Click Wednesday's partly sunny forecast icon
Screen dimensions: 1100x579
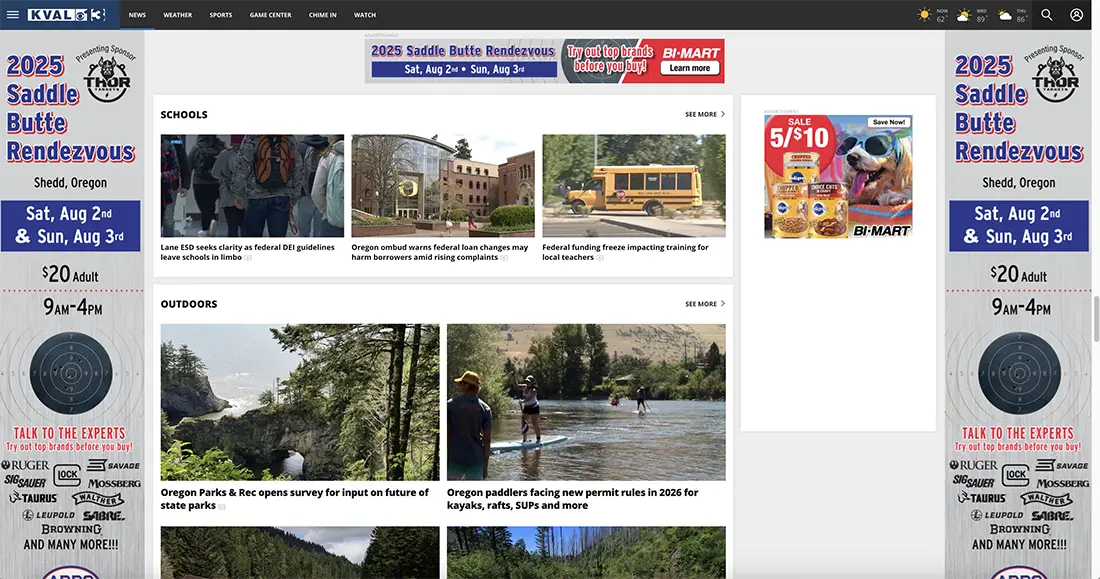[965, 15]
